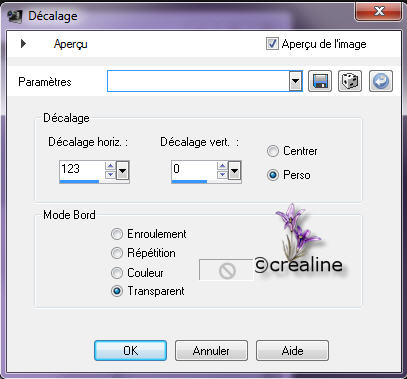407x379 pixels.
Task: Choose the Couleur edge mode
Action: click(117, 273)
